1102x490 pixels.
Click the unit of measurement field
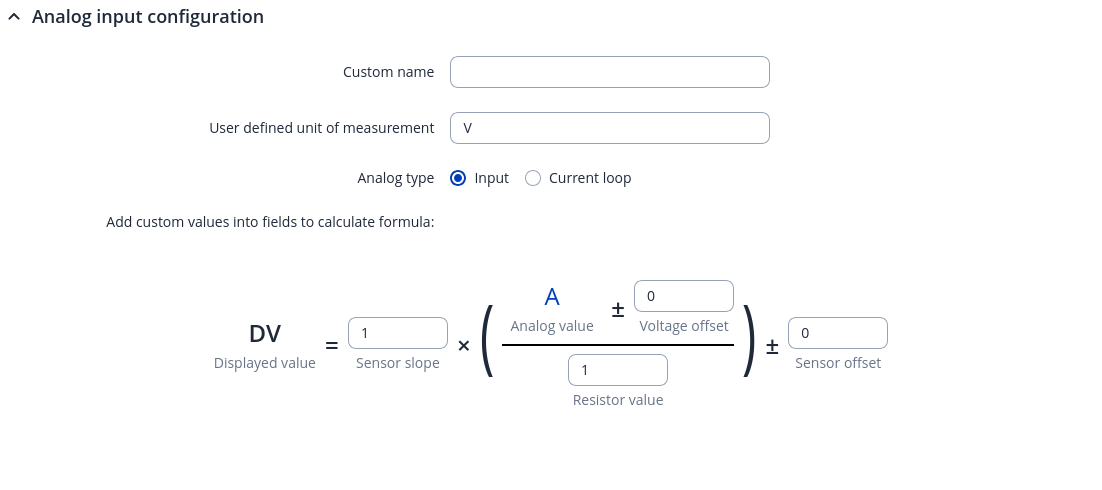point(609,128)
